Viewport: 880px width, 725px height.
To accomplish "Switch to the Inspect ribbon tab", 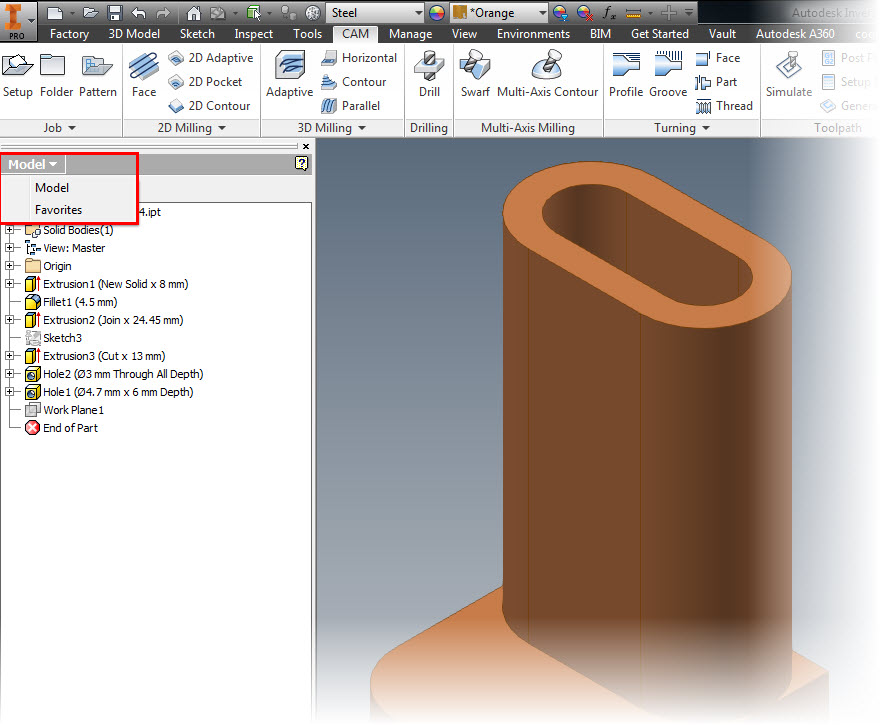I will (253, 33).
